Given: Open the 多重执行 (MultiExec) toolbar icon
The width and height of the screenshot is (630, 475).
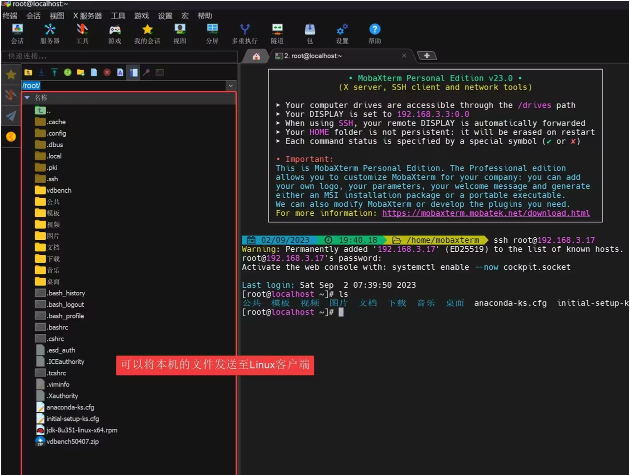Looking at the screenshot, I should point(245,33).
